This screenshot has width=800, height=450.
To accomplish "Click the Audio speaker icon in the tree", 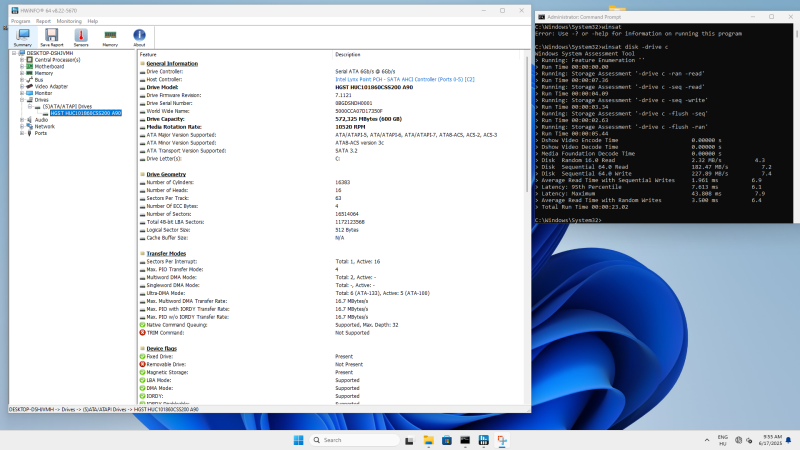I will 30,119.
